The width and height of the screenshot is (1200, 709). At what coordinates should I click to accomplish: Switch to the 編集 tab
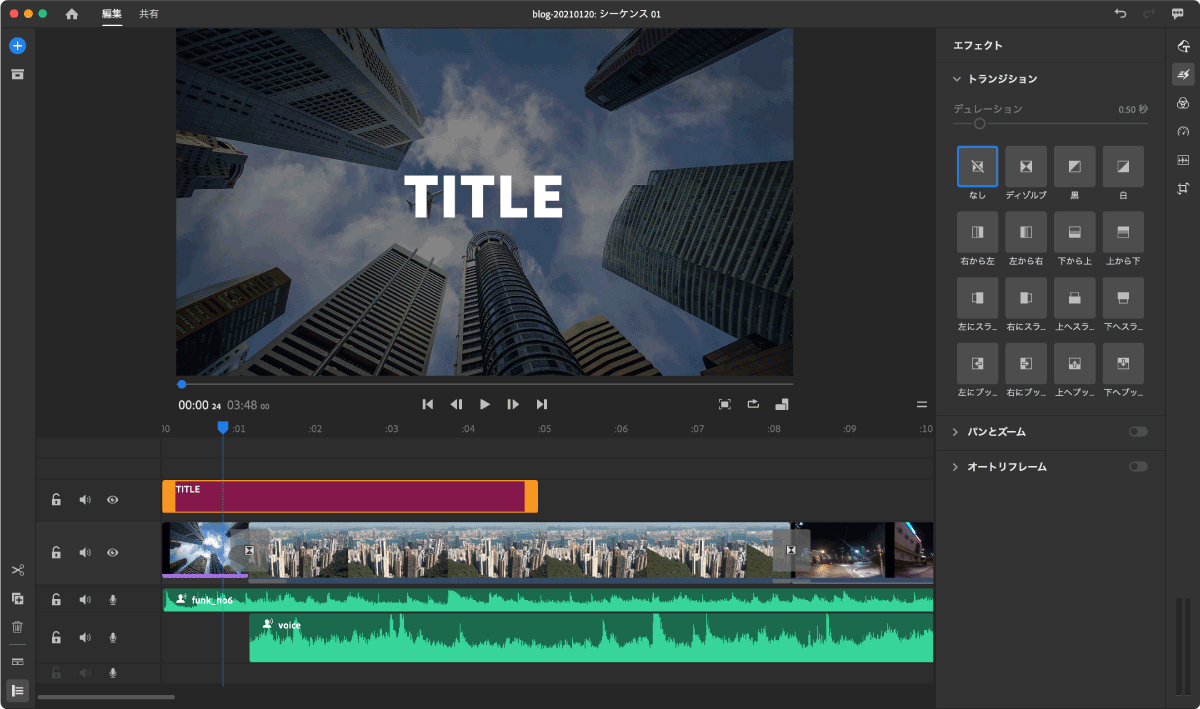click(x=112, y=14)
